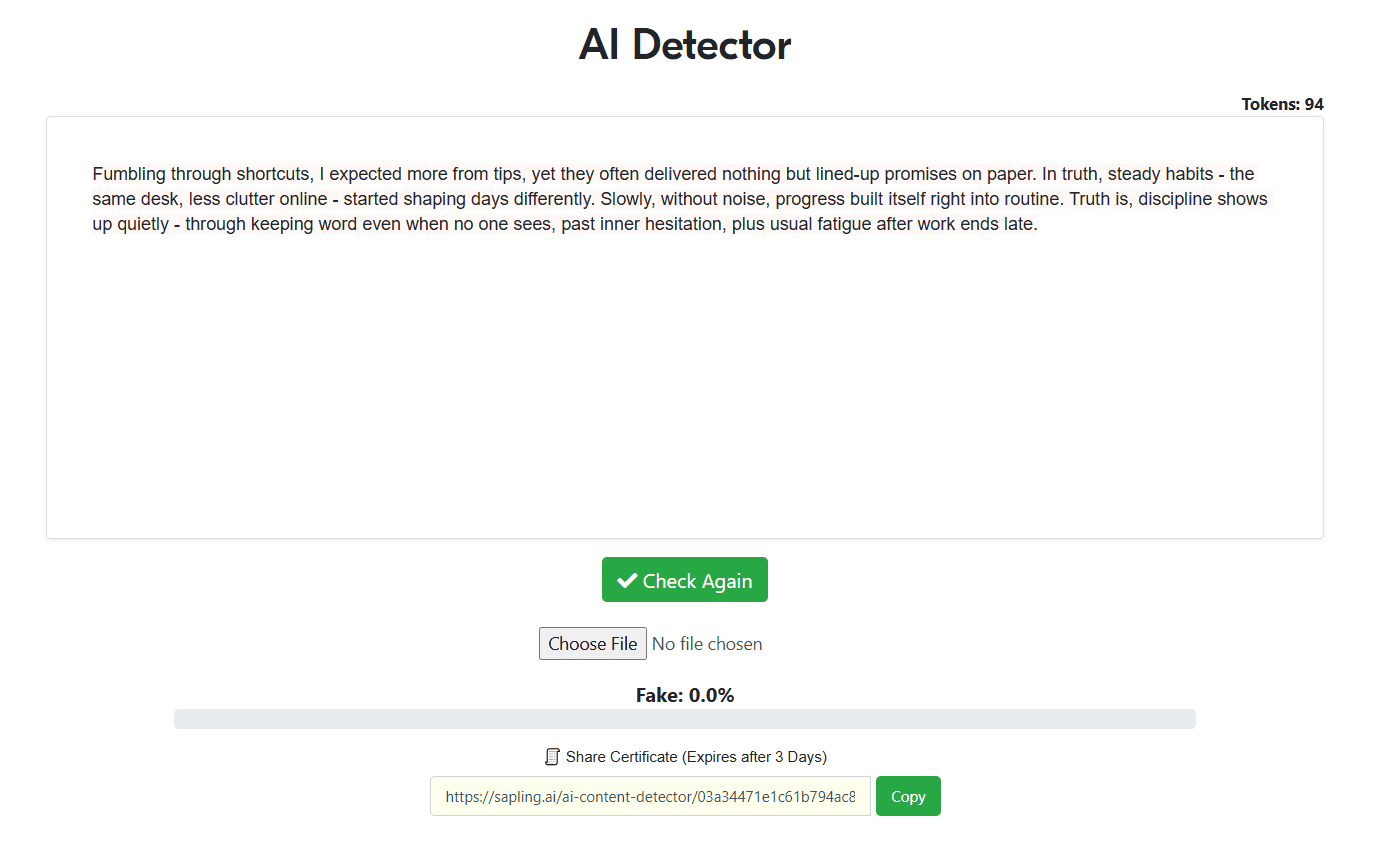Click the empty area of the text box

click(684, 400)
